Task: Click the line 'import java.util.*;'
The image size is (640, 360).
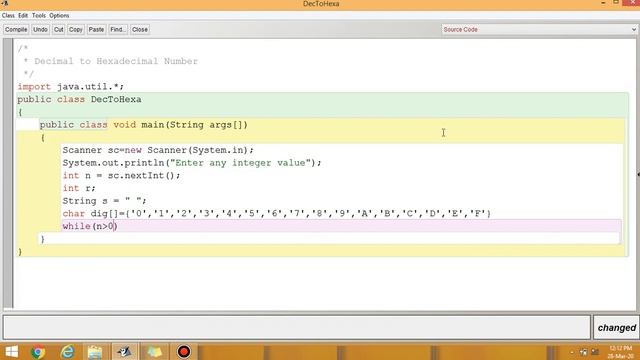Action: [71, 87]
